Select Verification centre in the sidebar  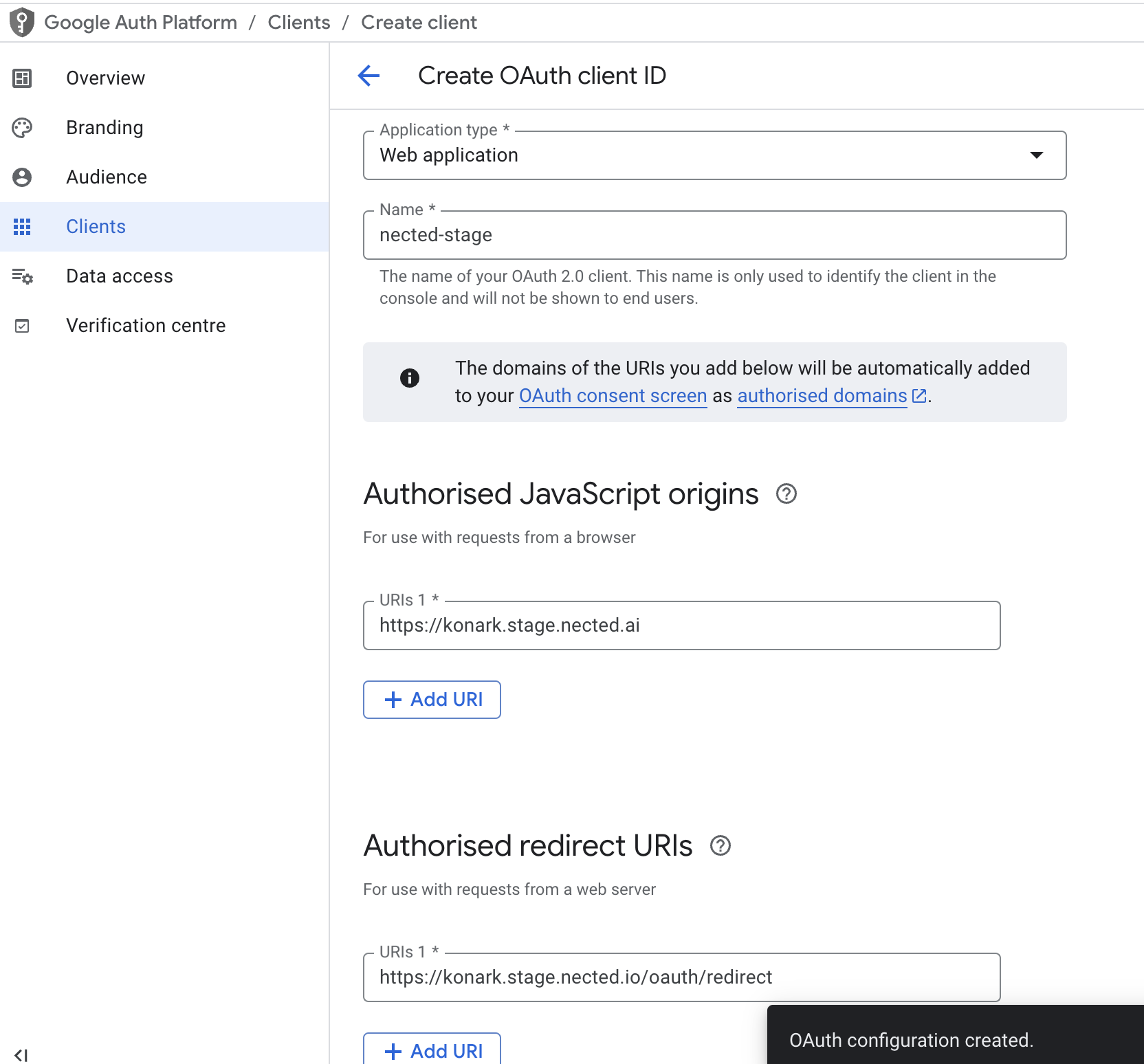click(146, 326)
